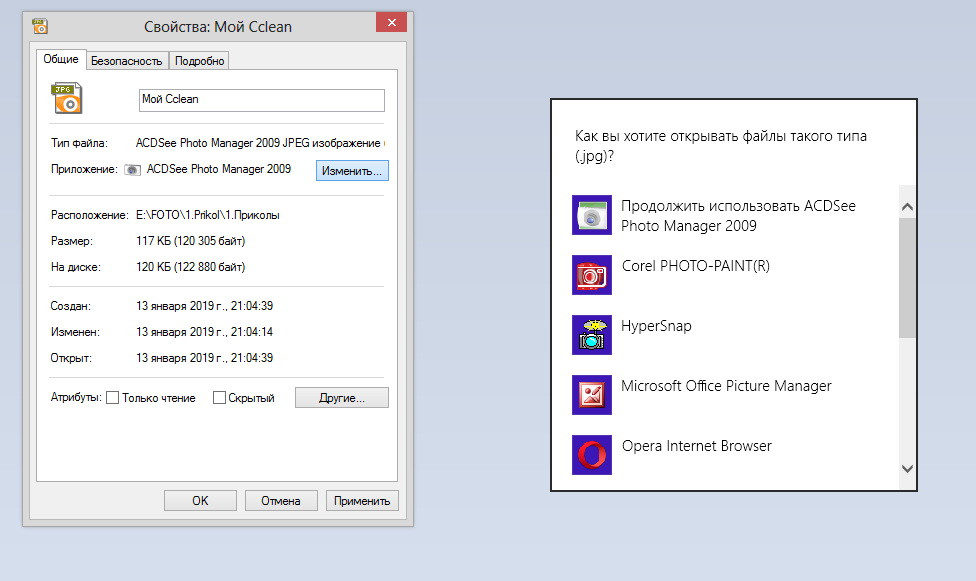
Task: Close the Свойства: Мой Cclean window
Action: [x=392, y=22]
